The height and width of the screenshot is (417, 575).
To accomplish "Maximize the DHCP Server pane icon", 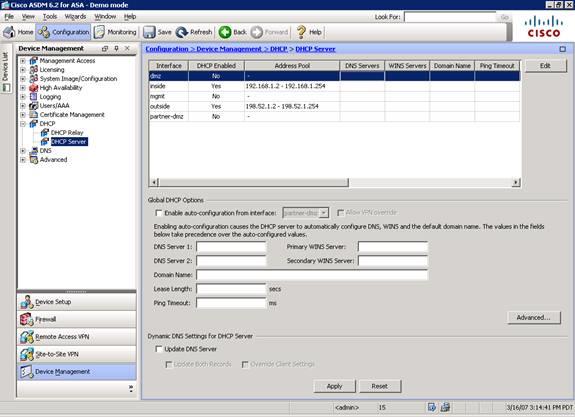I will tap(563, 49).
